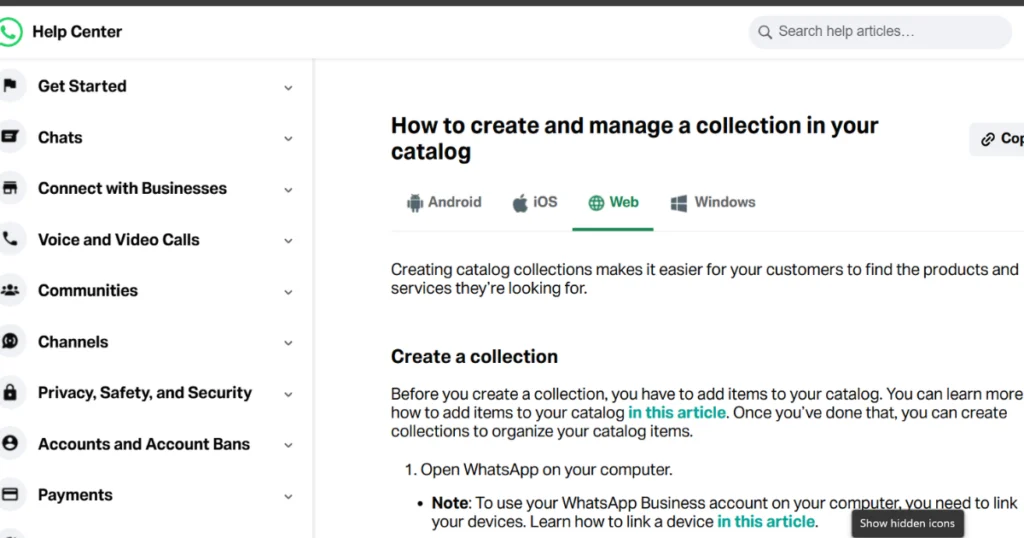Expand the Channels section chevron

point(288,343)
